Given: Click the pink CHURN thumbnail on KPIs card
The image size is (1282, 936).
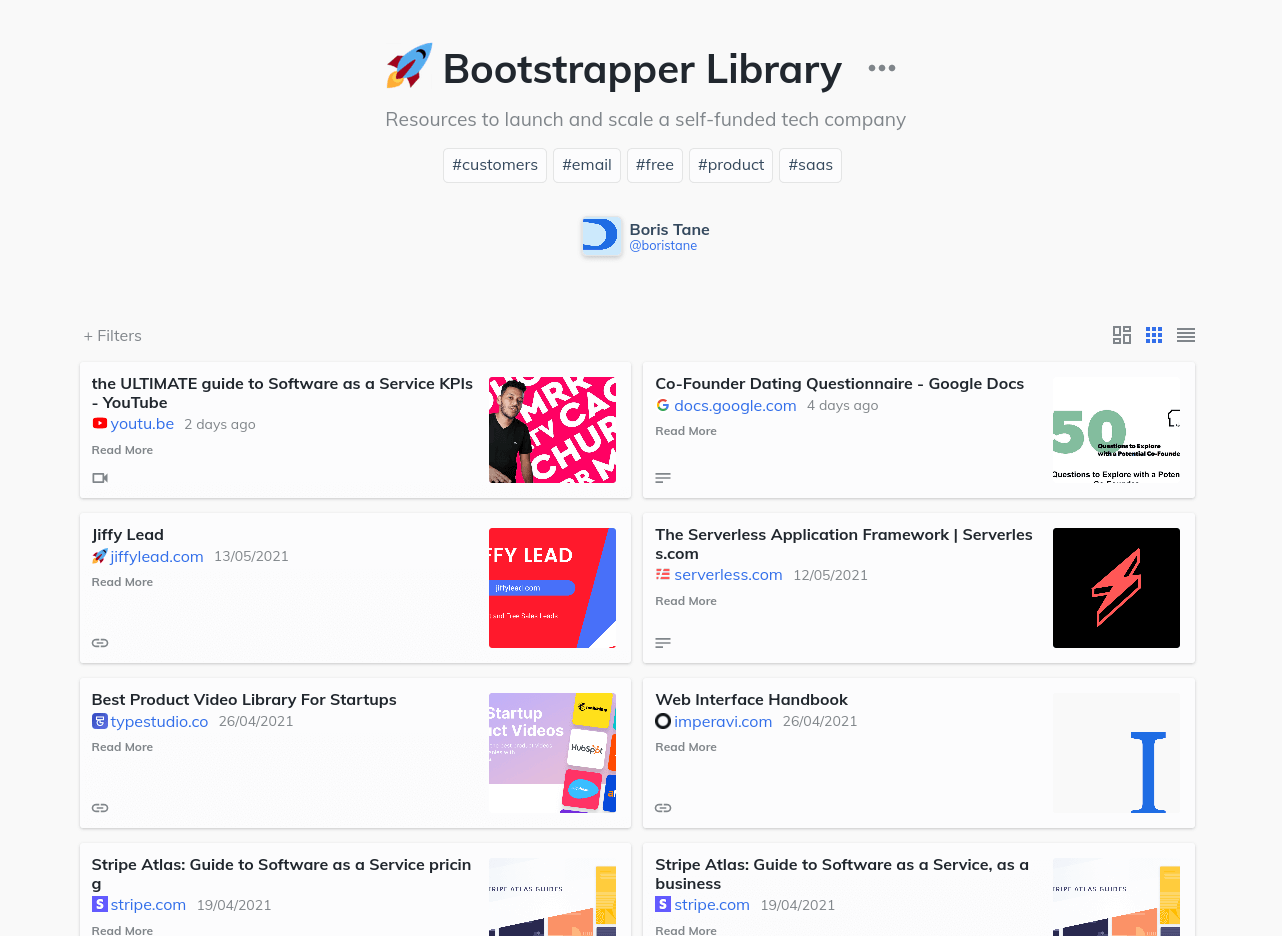Looking at the screenshot, I should click(x=552, y=430).
